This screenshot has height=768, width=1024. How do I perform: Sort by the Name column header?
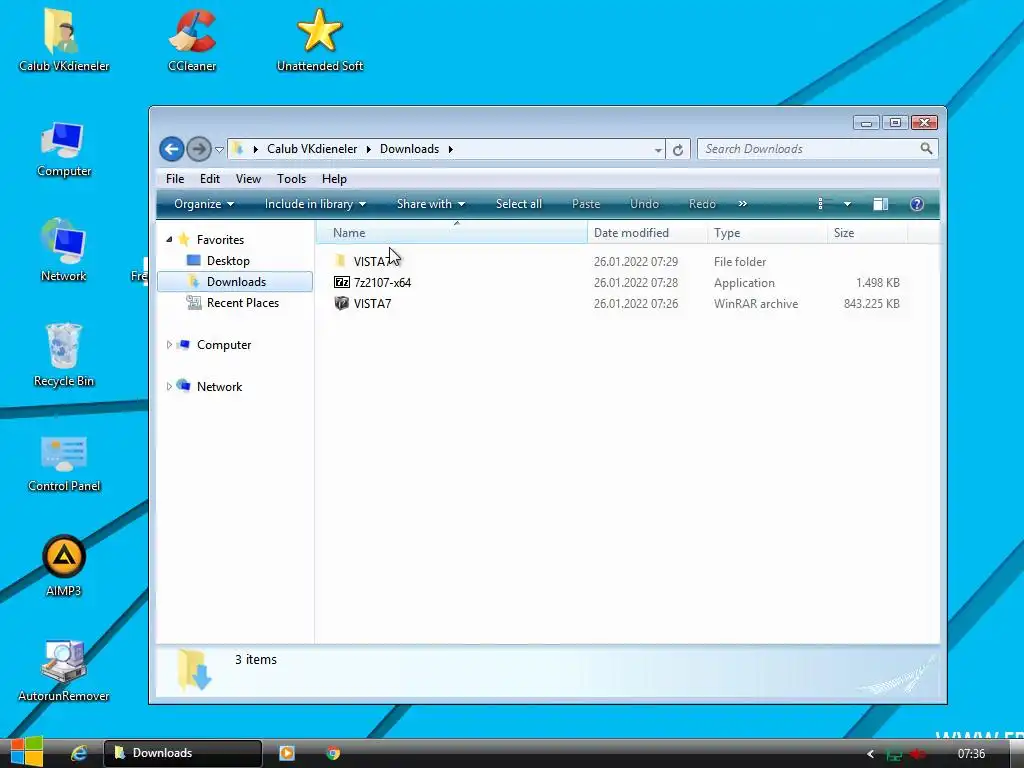452,232
